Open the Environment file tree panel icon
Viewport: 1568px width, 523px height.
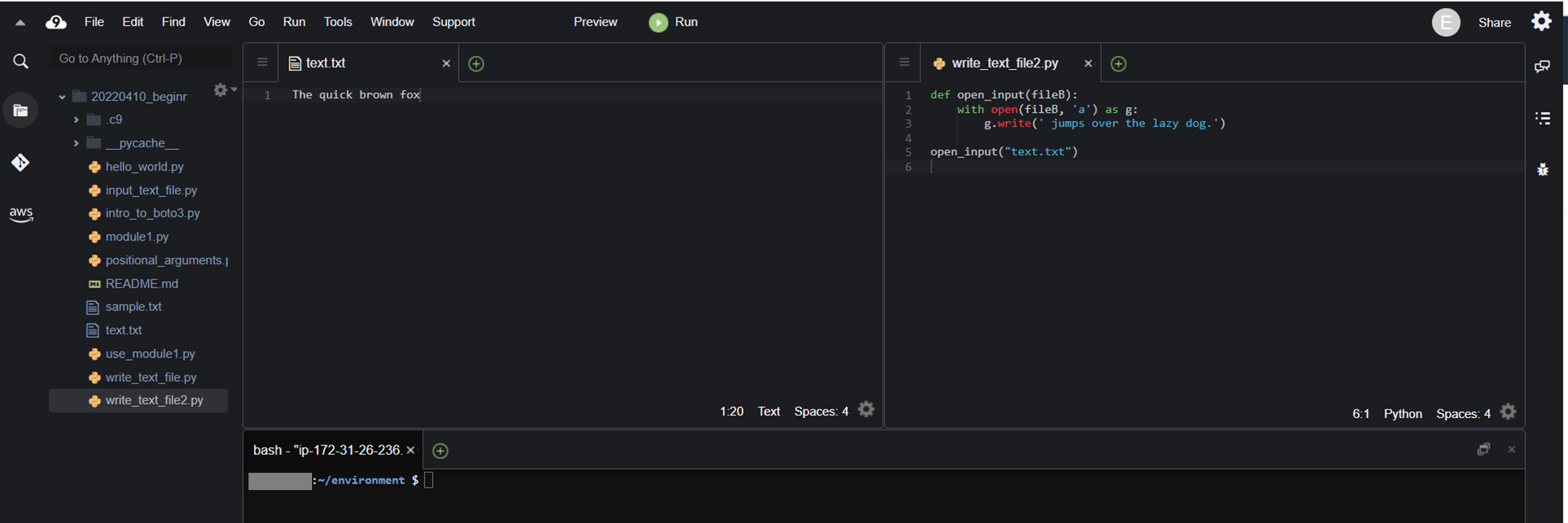[20, 111]
